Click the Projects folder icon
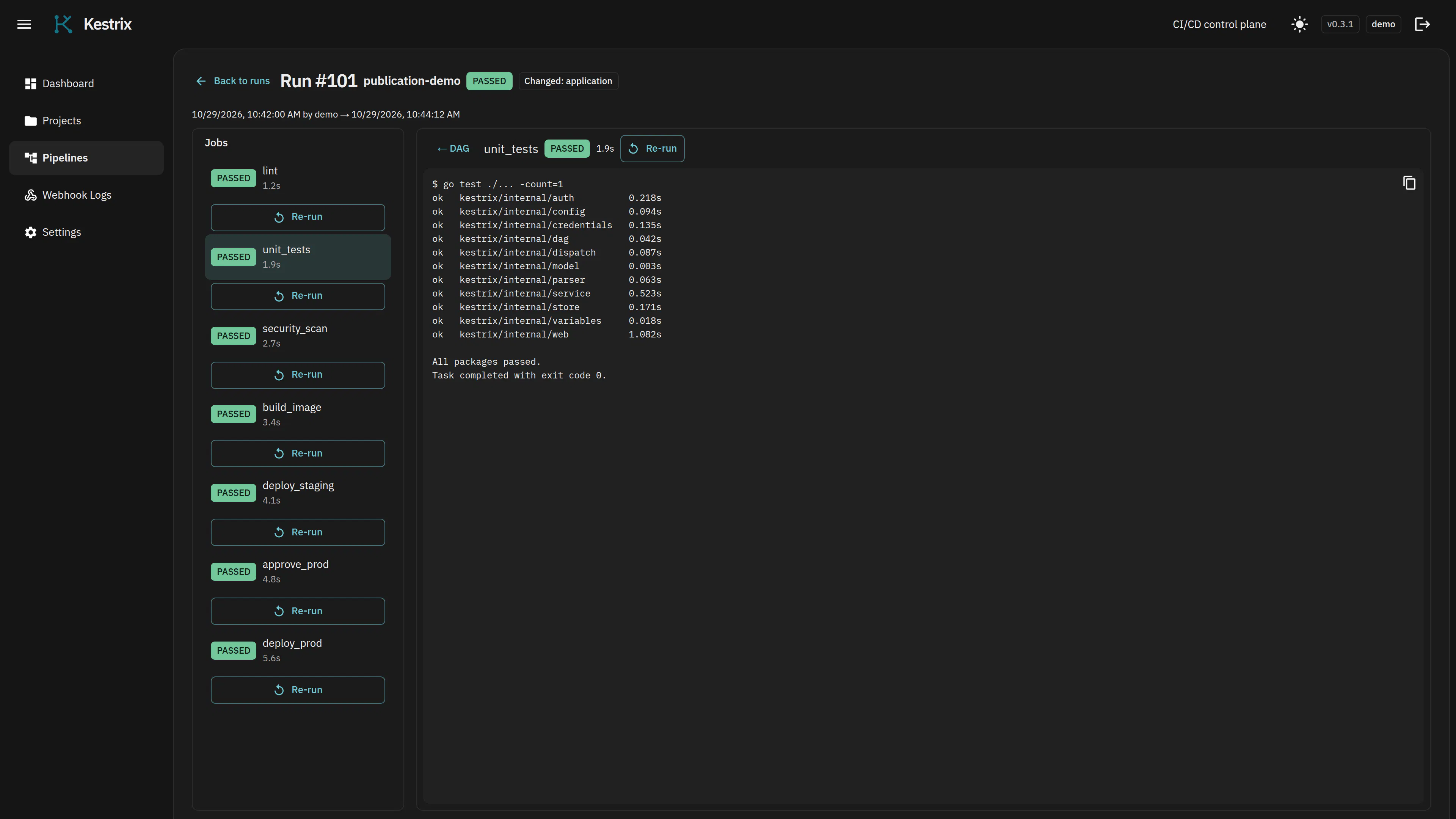Image resolution: width=1456 pixels, height=819 pixels. pos(30,121)
